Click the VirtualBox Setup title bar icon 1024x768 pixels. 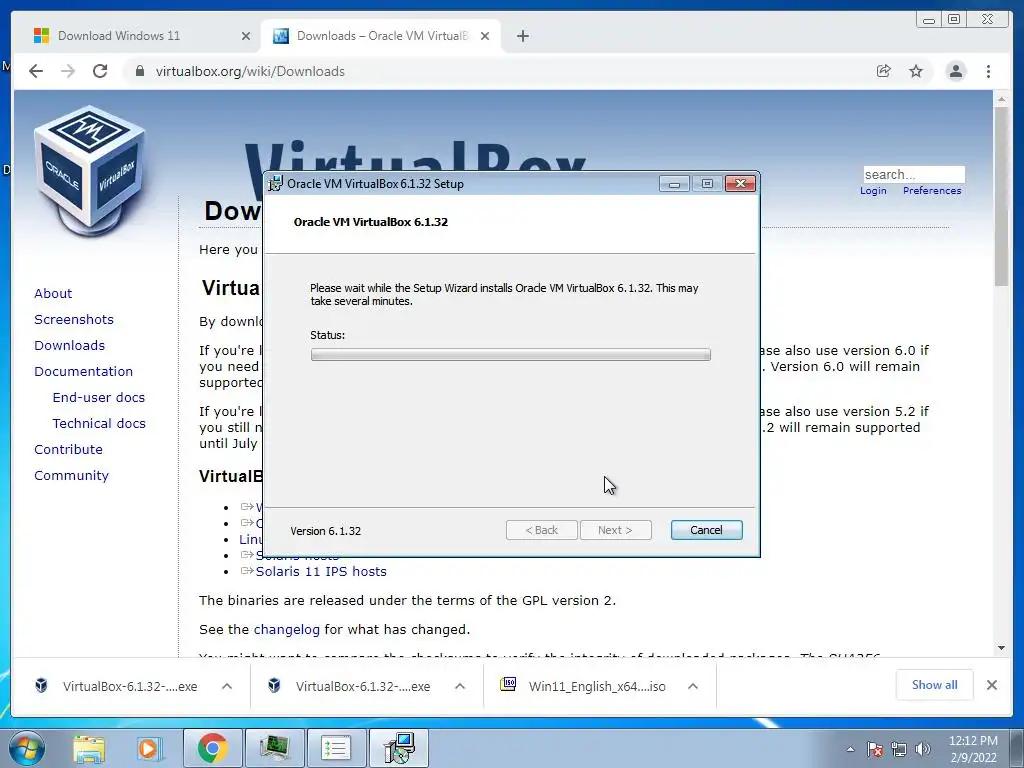276,184
